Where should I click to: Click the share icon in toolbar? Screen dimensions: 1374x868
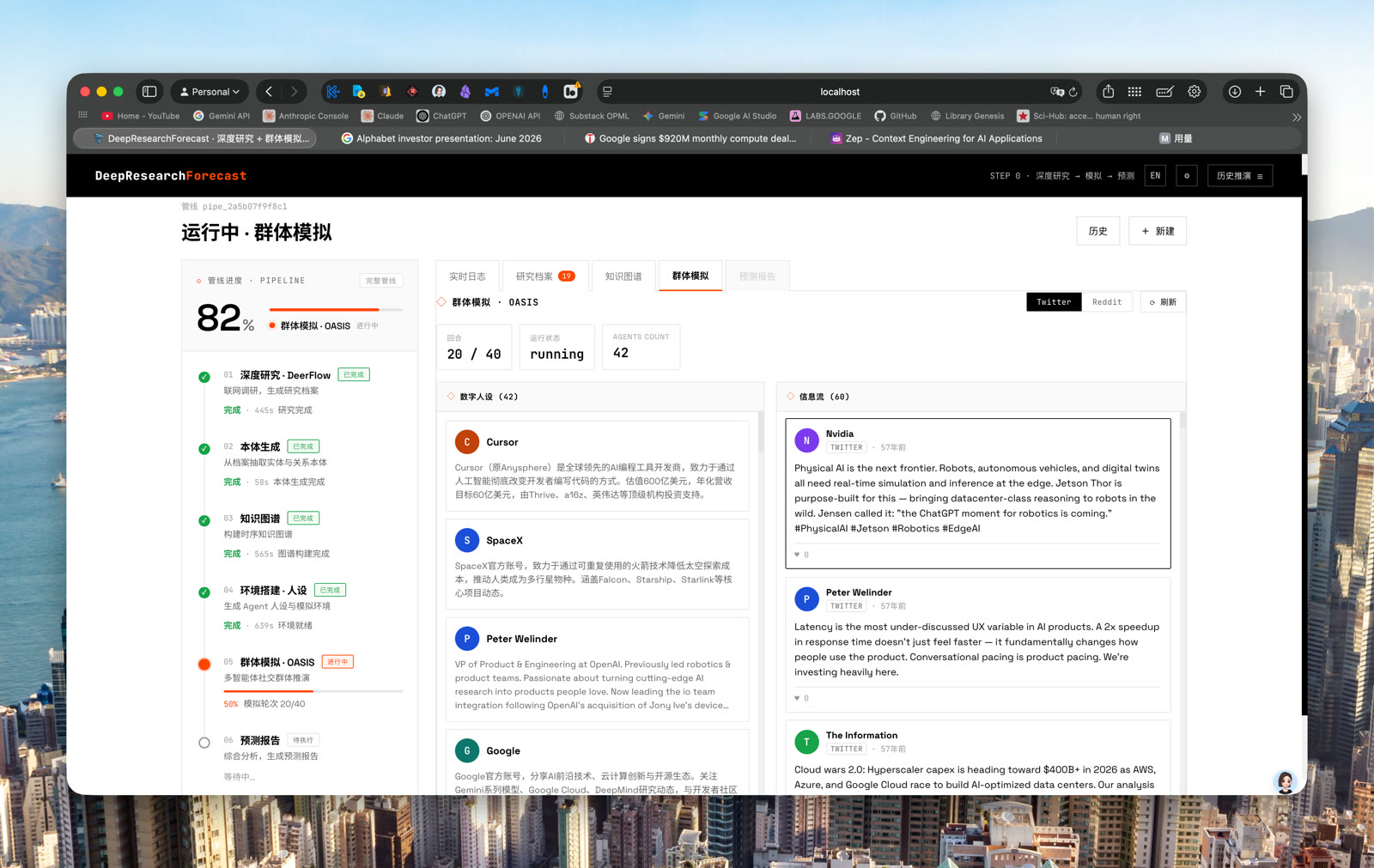pyautogui.click(x=1109, y=92)
